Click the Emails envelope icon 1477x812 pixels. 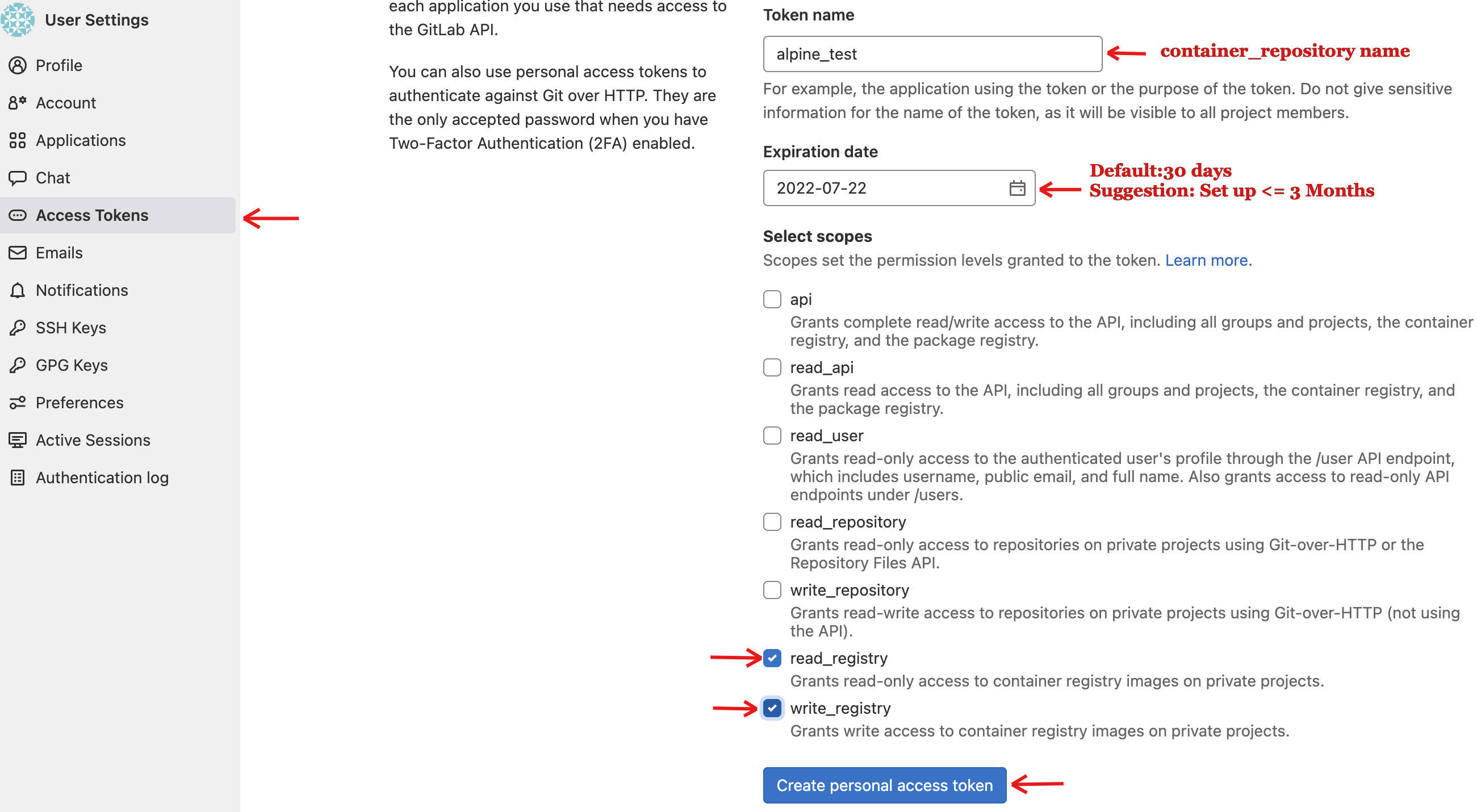[x=18, y=253]
